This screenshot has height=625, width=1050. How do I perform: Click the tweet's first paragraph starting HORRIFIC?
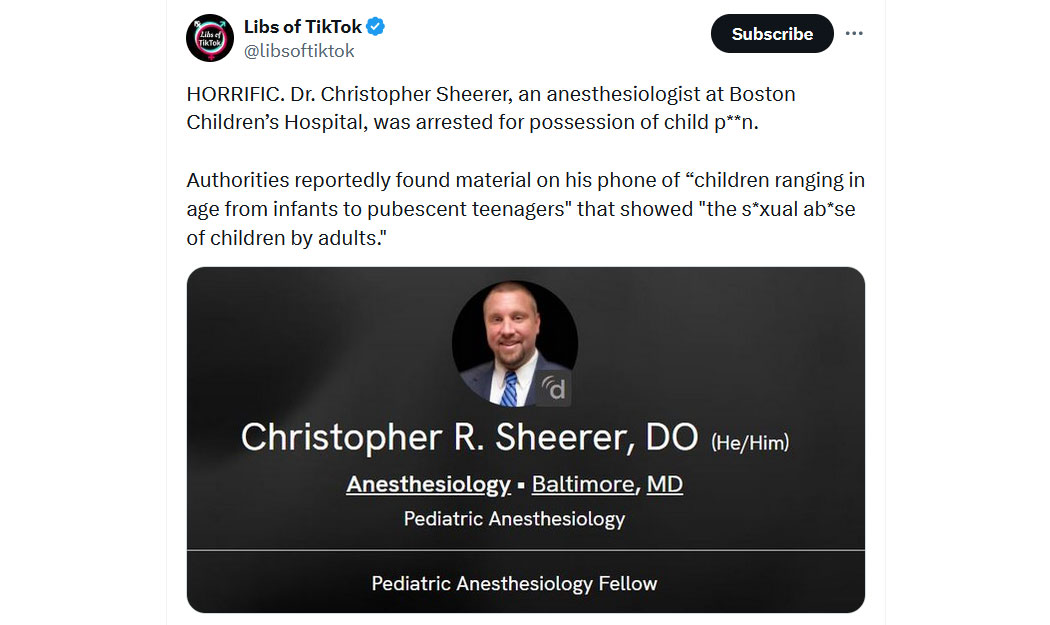pos(491,108)
